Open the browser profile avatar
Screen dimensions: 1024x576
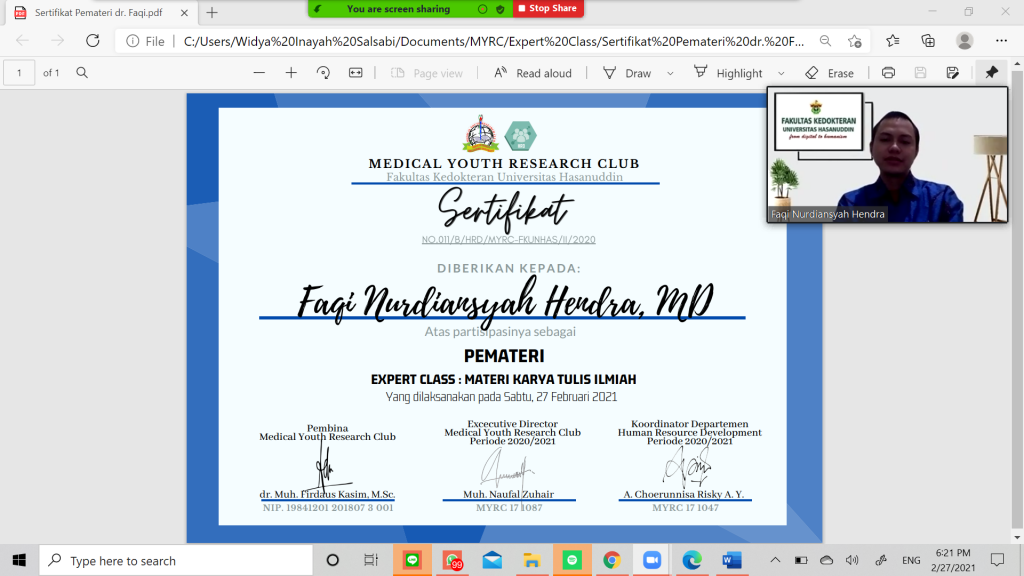pos(965,40)
